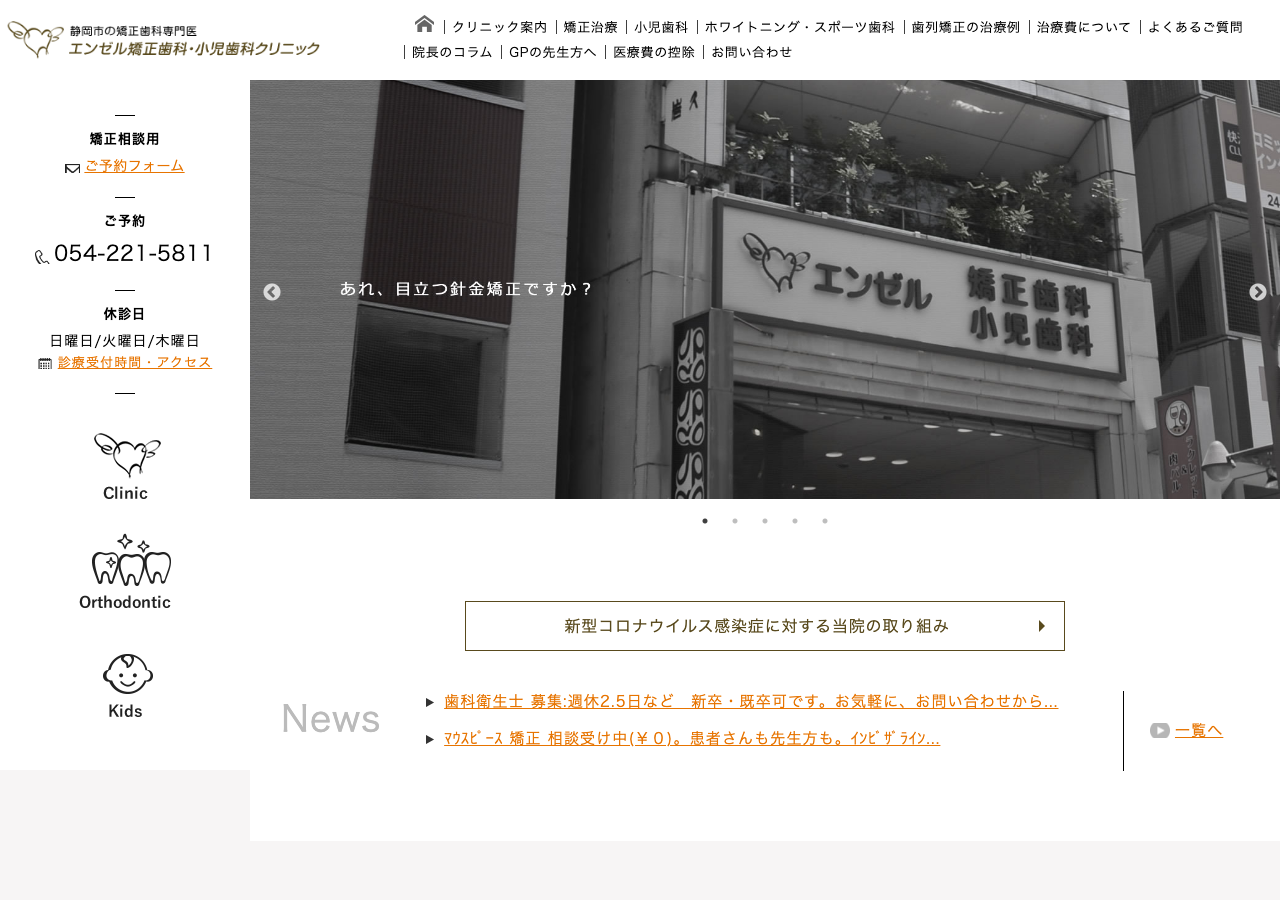The height and width of the screenshot is (900, 1280).
Task: Open the Orthodontic teeth icon
Action: click(x=125, y=572)
